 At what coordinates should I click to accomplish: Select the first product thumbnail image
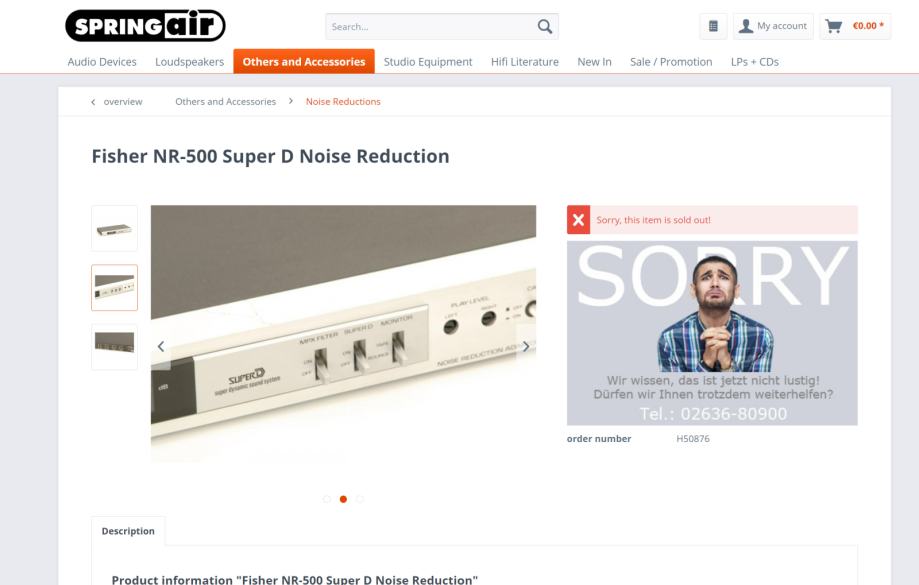pyautogui.click(x=114, y=229)
